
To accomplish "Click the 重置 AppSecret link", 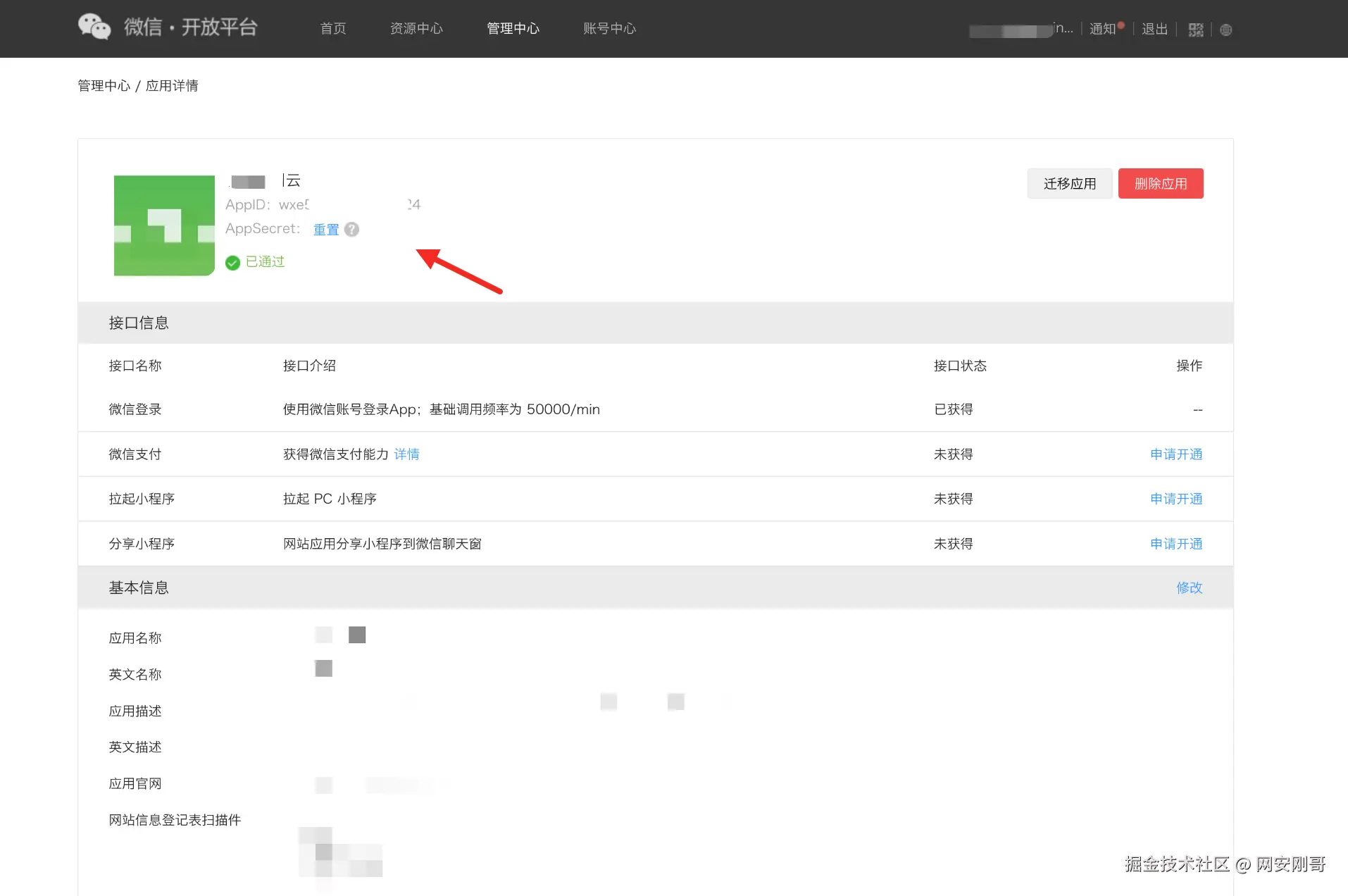I will tap(326, 229).
